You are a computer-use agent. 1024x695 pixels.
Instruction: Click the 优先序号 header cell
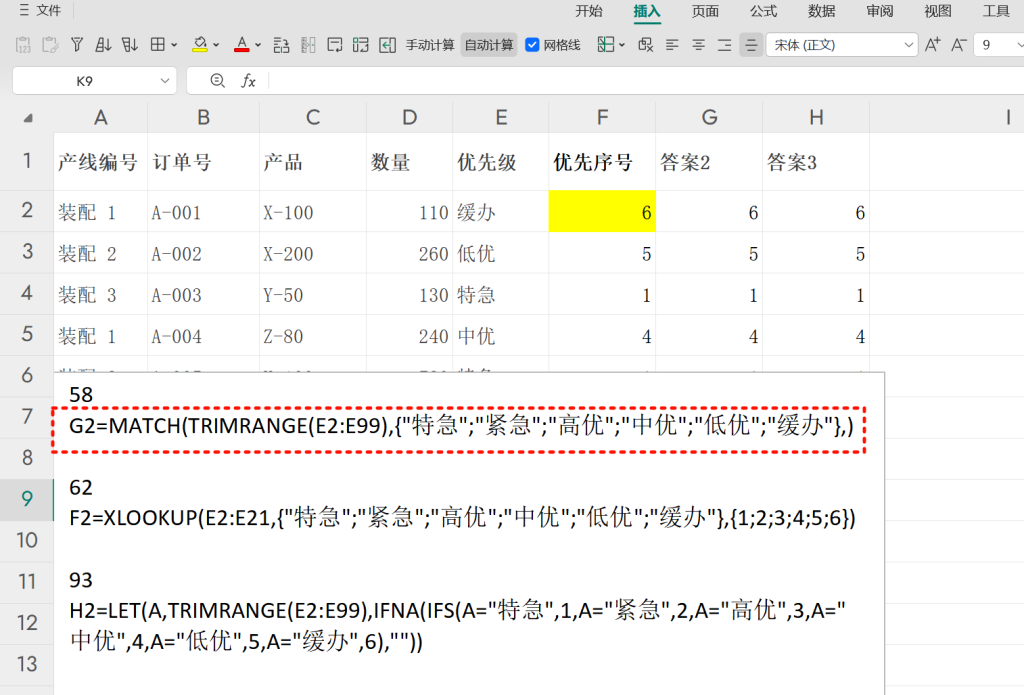(602, 162)
